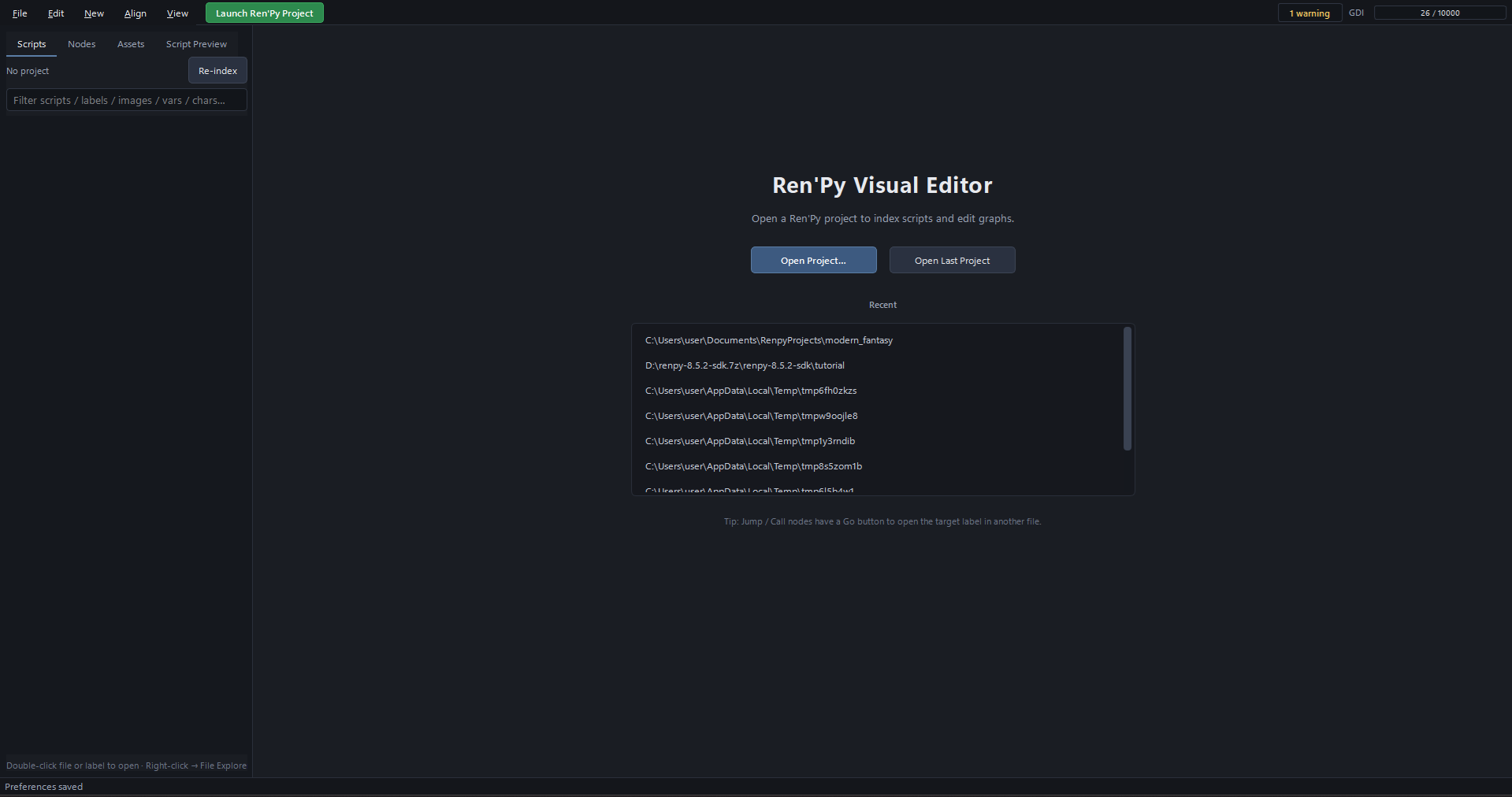Click the Open Last Project button
1512x797 pixels.
coord(953,261)
